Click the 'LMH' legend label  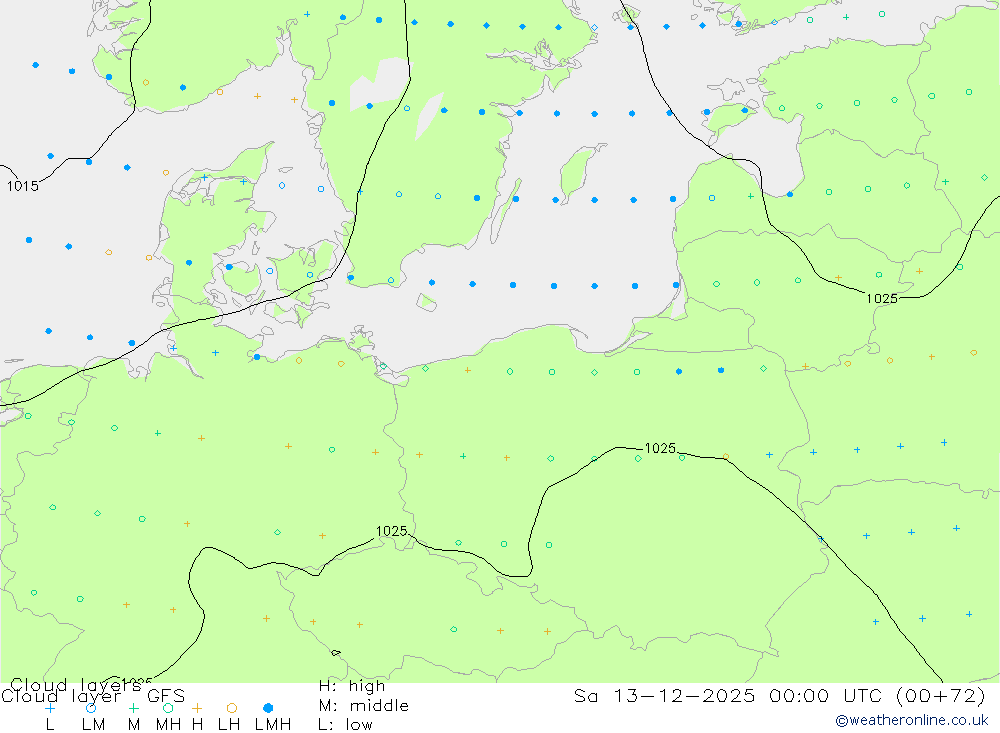273,725
